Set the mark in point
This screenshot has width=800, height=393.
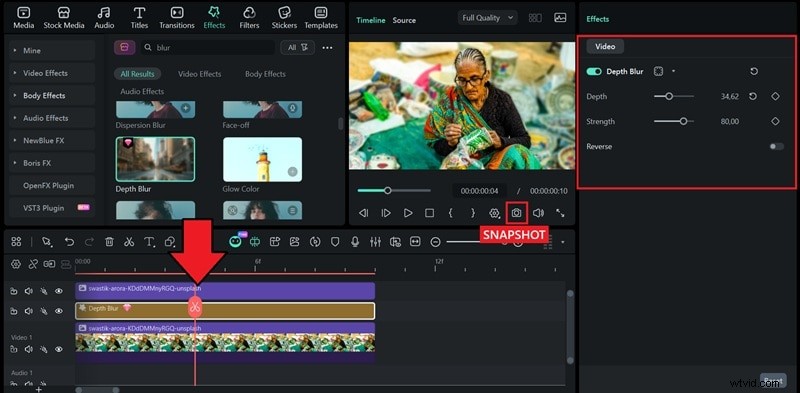click(451, 213)
